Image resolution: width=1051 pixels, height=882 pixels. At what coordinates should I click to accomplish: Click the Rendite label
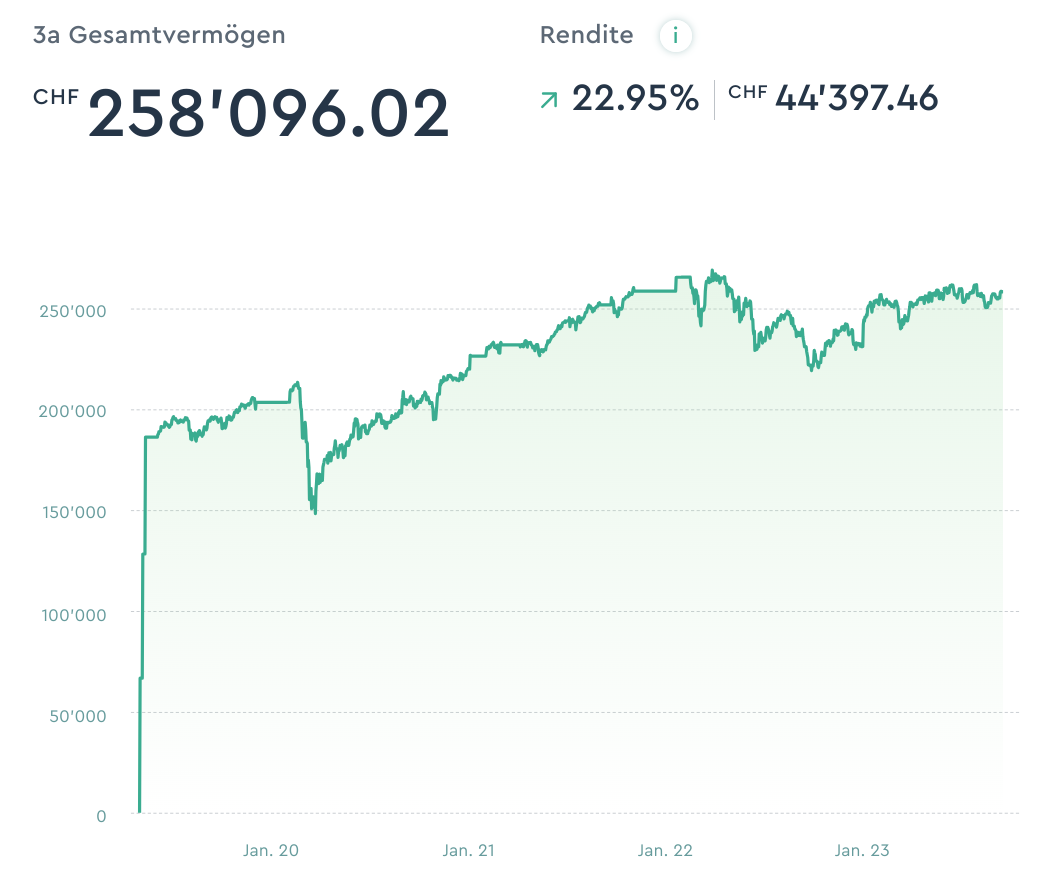coord(586,35)
